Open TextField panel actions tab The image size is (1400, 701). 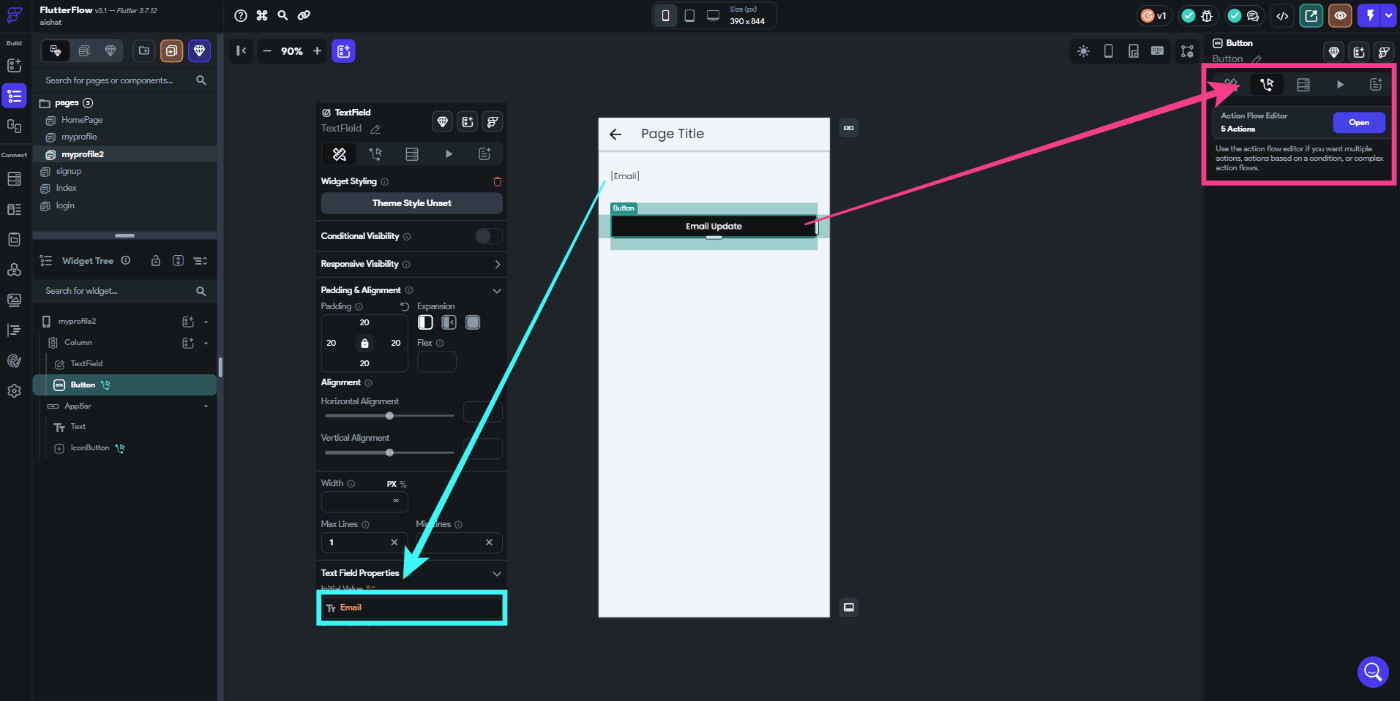(x=375, y=154)
